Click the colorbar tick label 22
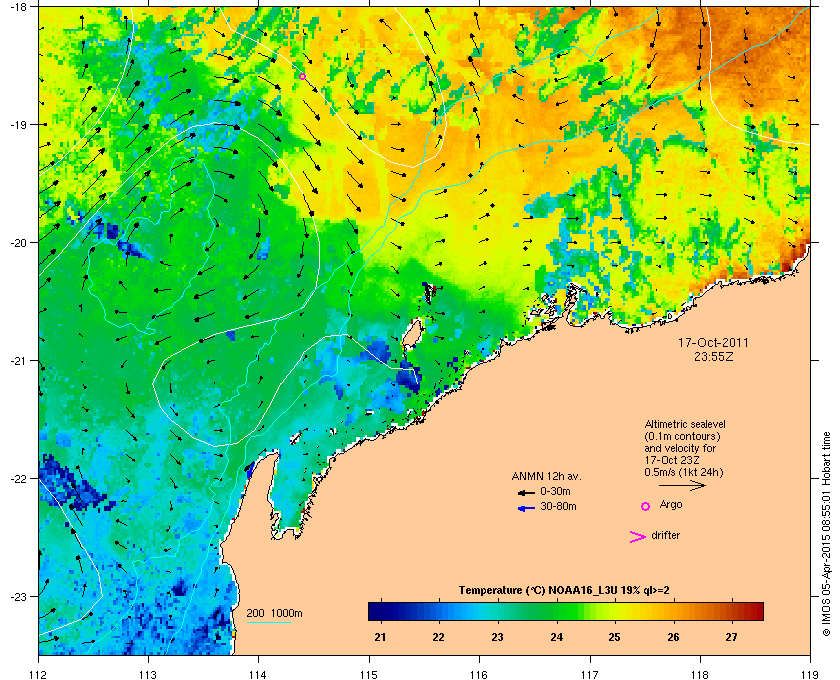Image resolution: width=840 pixels, height=680 pixels. (439, 638)
